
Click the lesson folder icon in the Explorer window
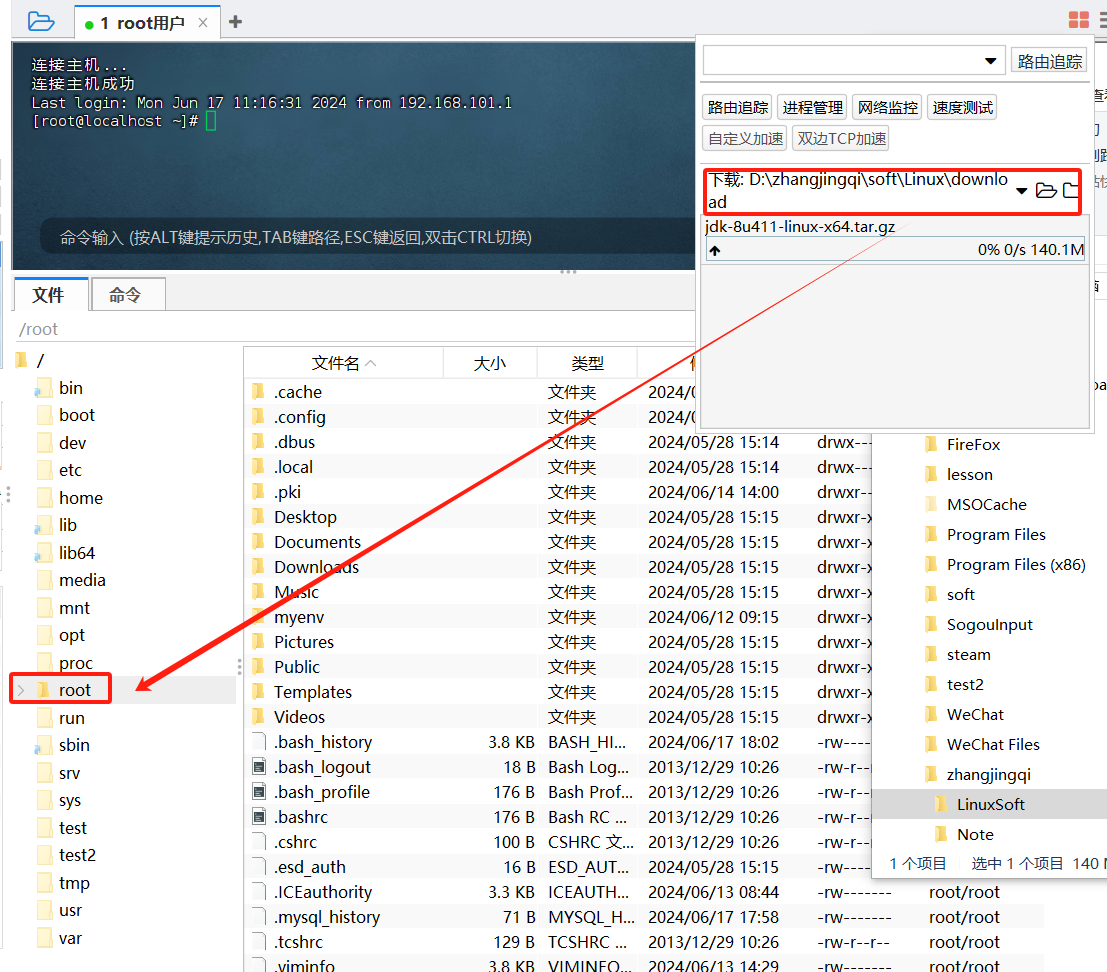[931, 474]
